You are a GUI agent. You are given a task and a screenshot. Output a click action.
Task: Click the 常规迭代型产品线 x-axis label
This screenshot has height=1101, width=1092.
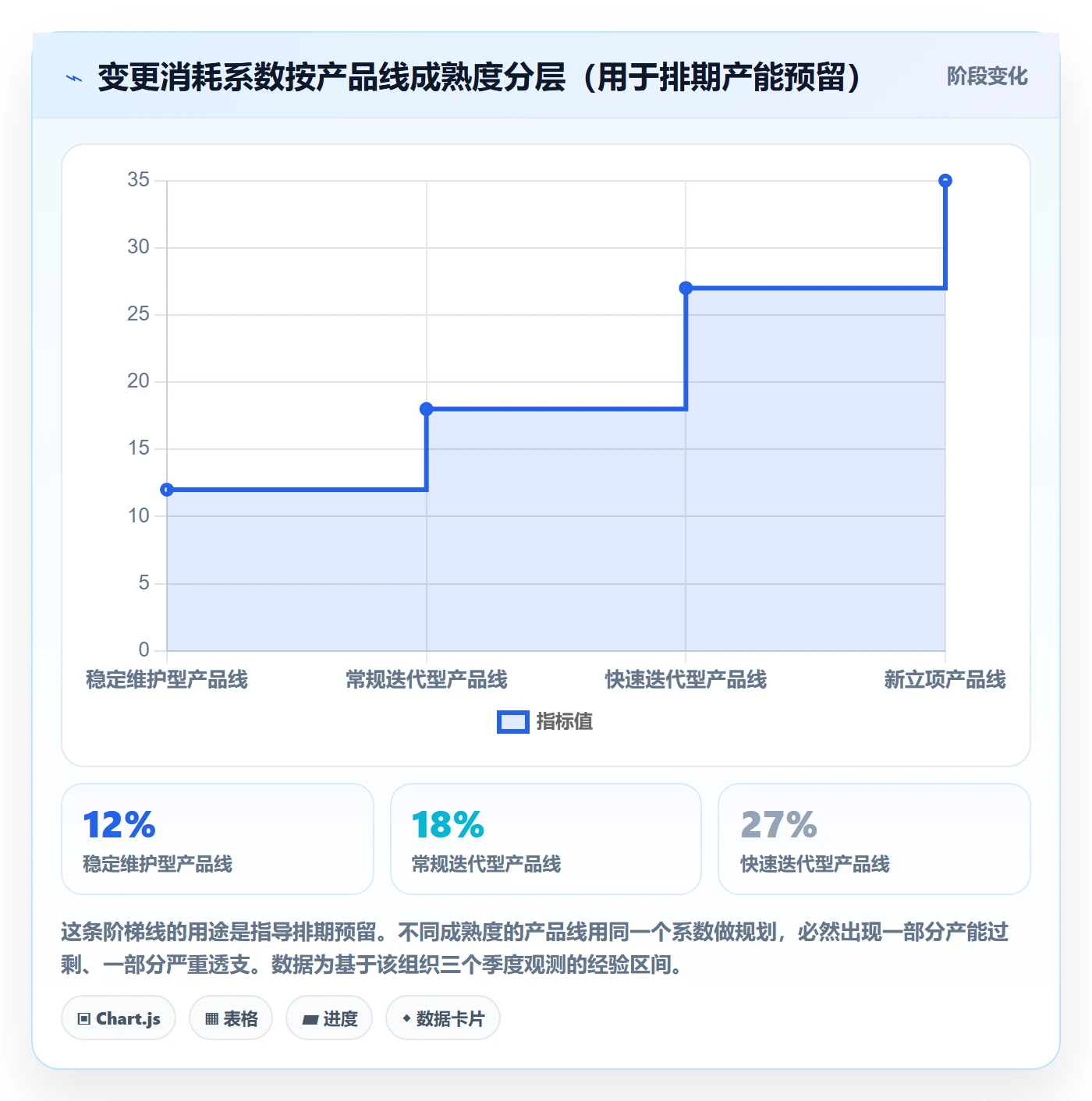click(x=427, y=680)
